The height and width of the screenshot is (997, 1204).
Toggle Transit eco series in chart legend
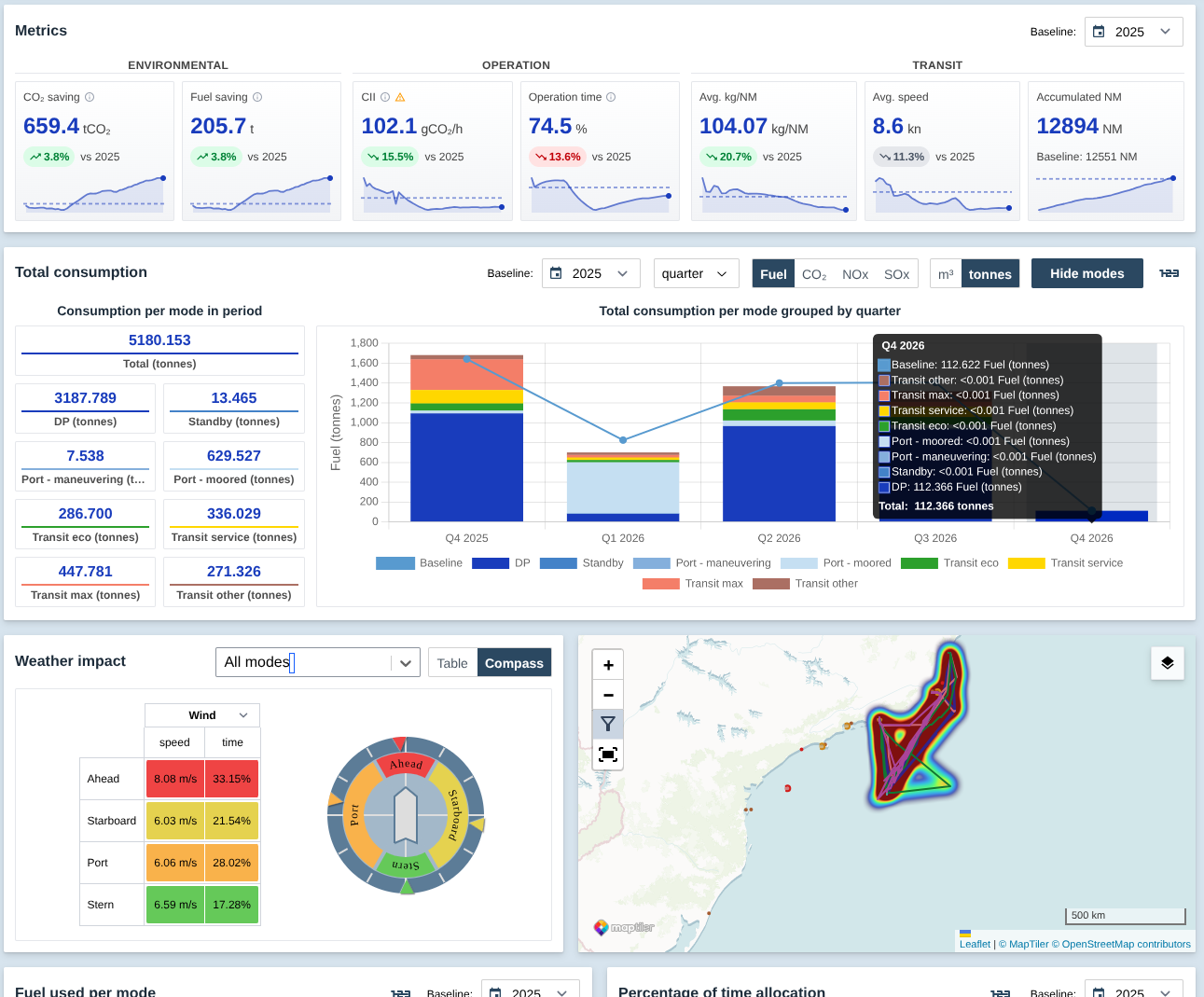(949, 563)
